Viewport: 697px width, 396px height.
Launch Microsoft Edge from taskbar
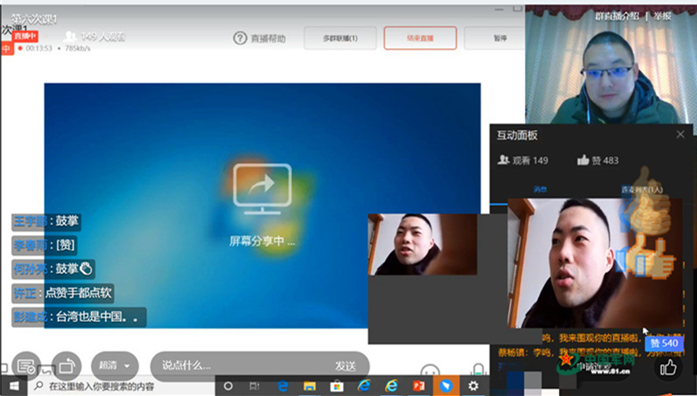click(x=282, y=386)
